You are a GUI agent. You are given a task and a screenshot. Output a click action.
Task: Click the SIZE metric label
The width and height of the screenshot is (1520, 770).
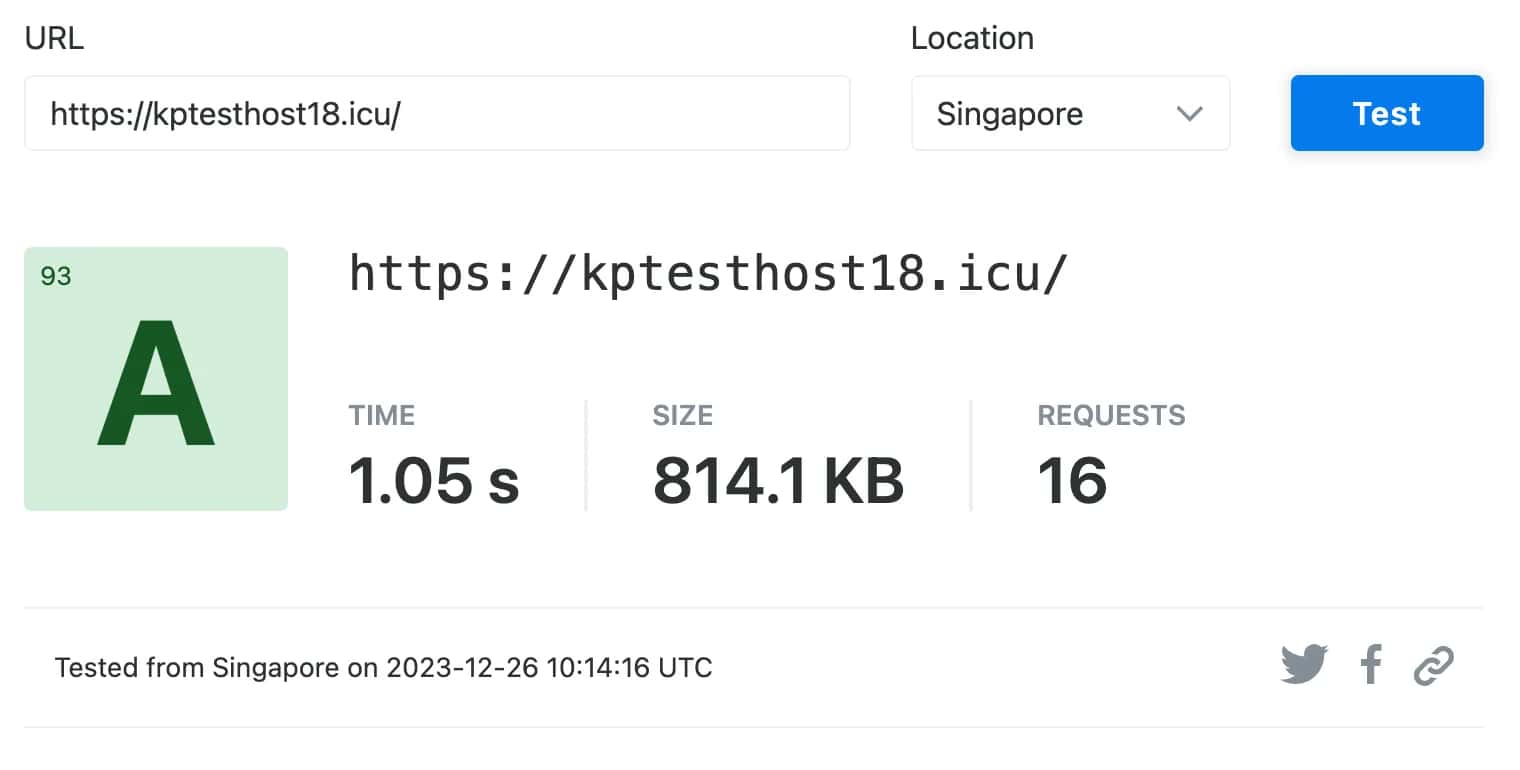pos(682,415)
